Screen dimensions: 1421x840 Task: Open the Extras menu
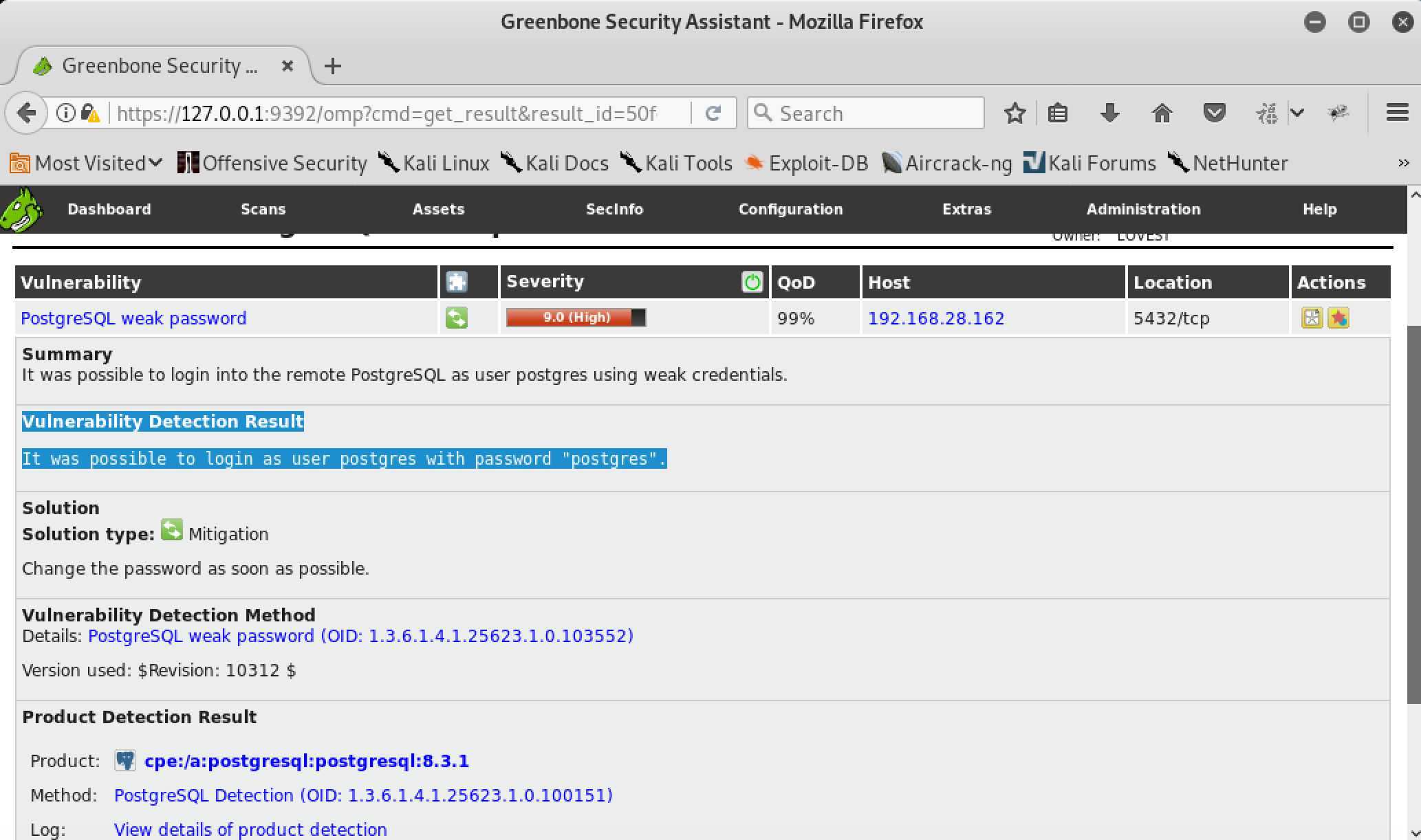[x=966, y=209]
